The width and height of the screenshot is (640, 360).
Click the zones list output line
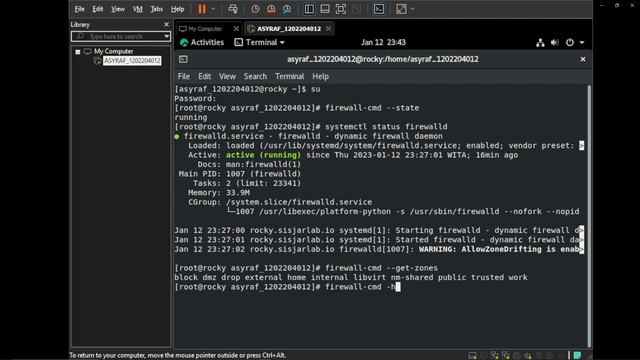point(351,278)
